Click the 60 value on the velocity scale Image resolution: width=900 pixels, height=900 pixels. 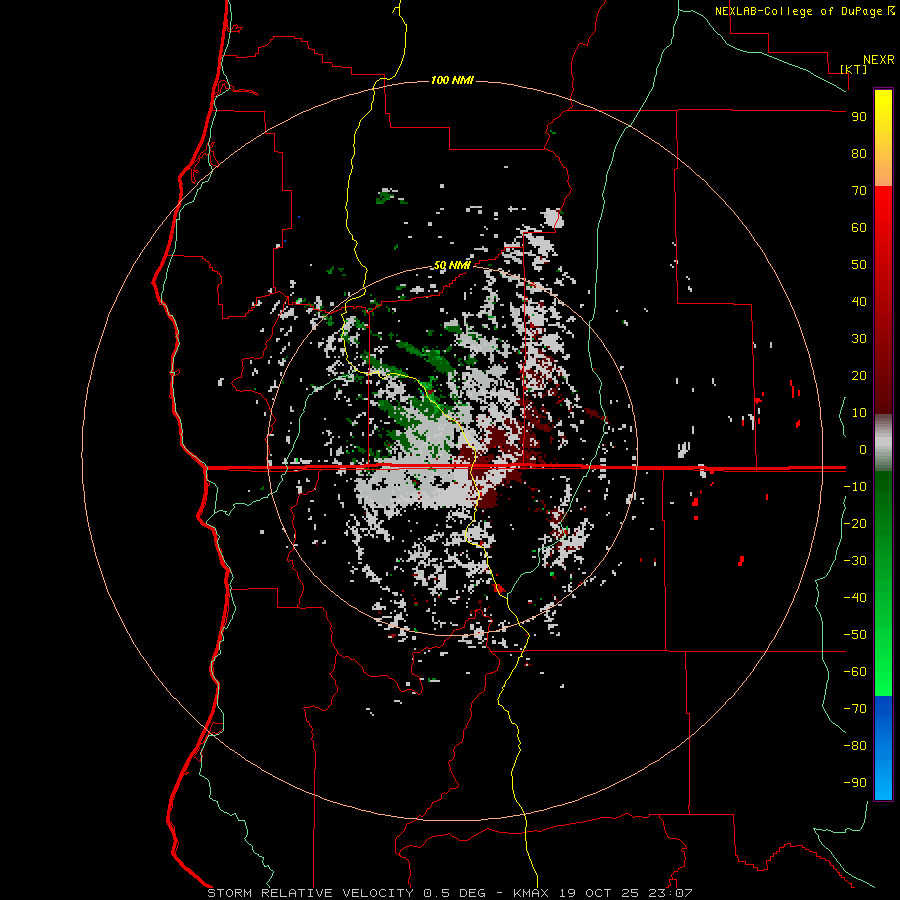coord(859,228)
